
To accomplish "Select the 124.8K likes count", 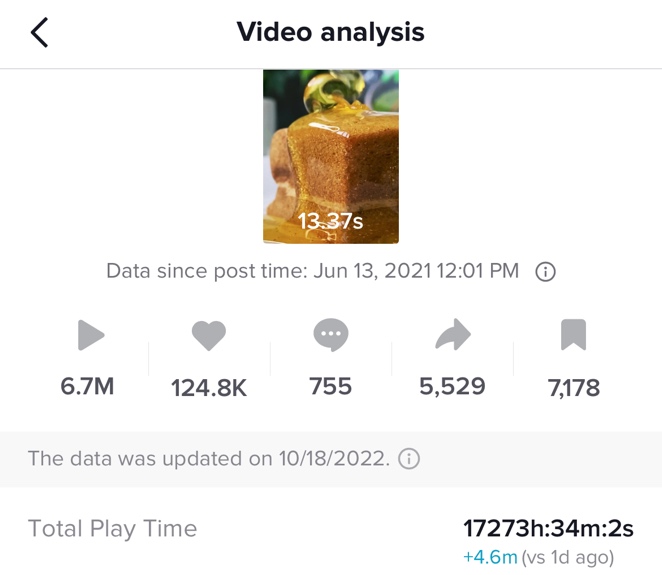I will click(209, 388).
